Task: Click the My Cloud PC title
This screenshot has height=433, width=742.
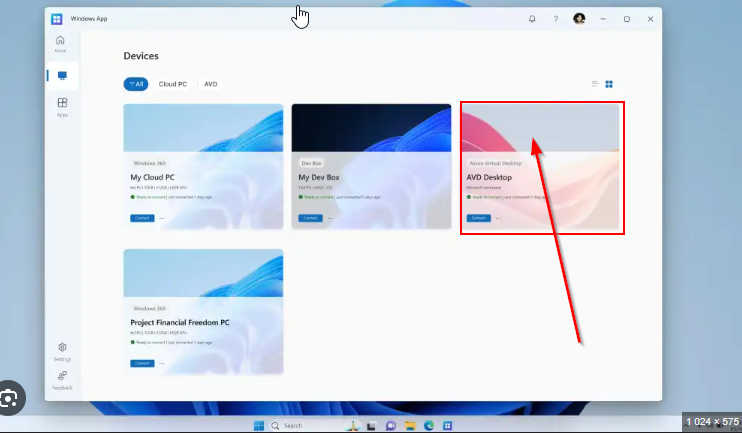Action: [x=152, y=177]
